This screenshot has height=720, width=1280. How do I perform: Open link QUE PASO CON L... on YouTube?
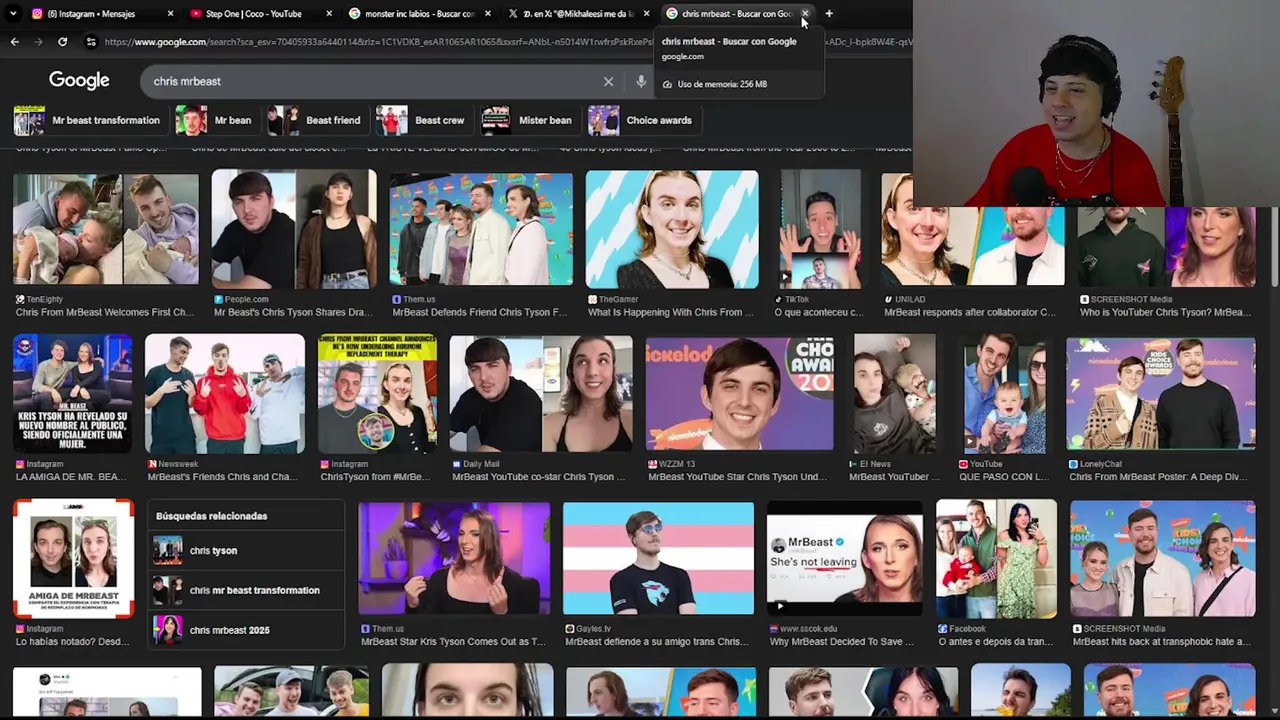pos(1003,477)
